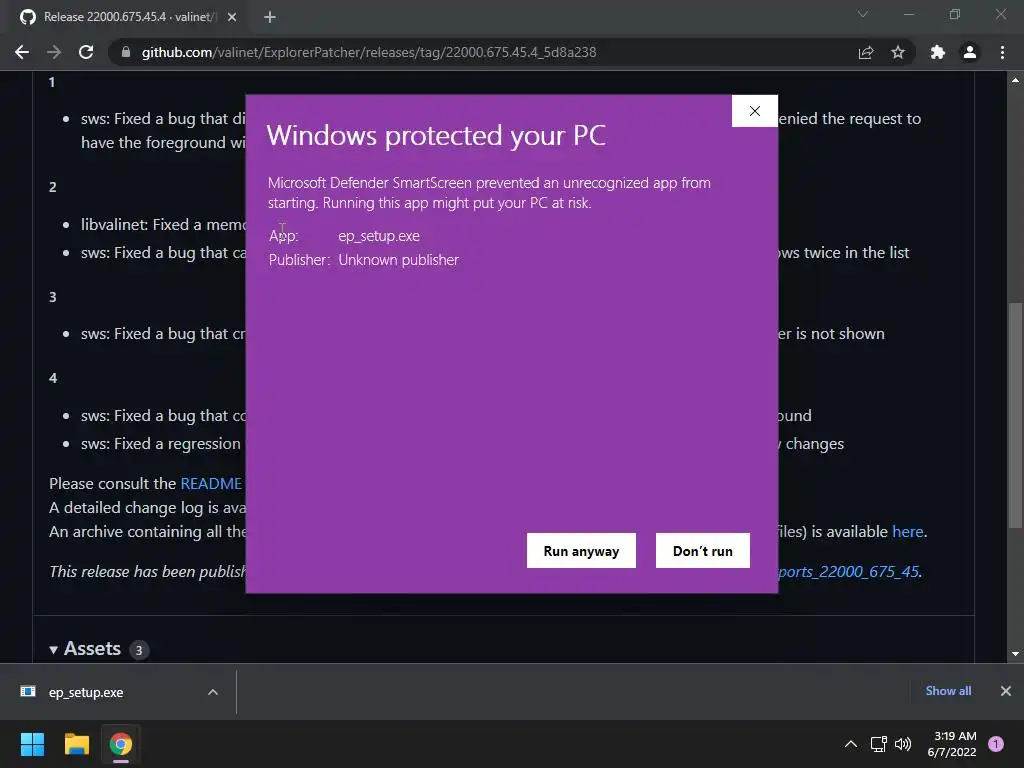Image resolution: width=1024 pixels, height=768 pixels.
Task: Click ep_setup.exe app name in dialog
Action: coord(379,236)
